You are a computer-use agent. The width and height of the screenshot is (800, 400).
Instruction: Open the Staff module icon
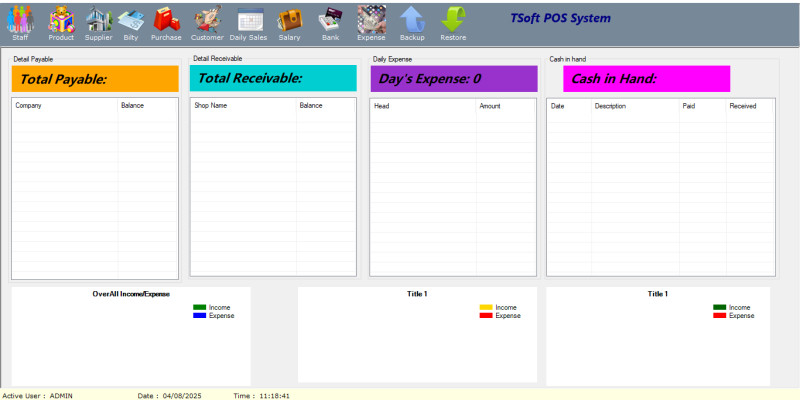tap(20, 19)
